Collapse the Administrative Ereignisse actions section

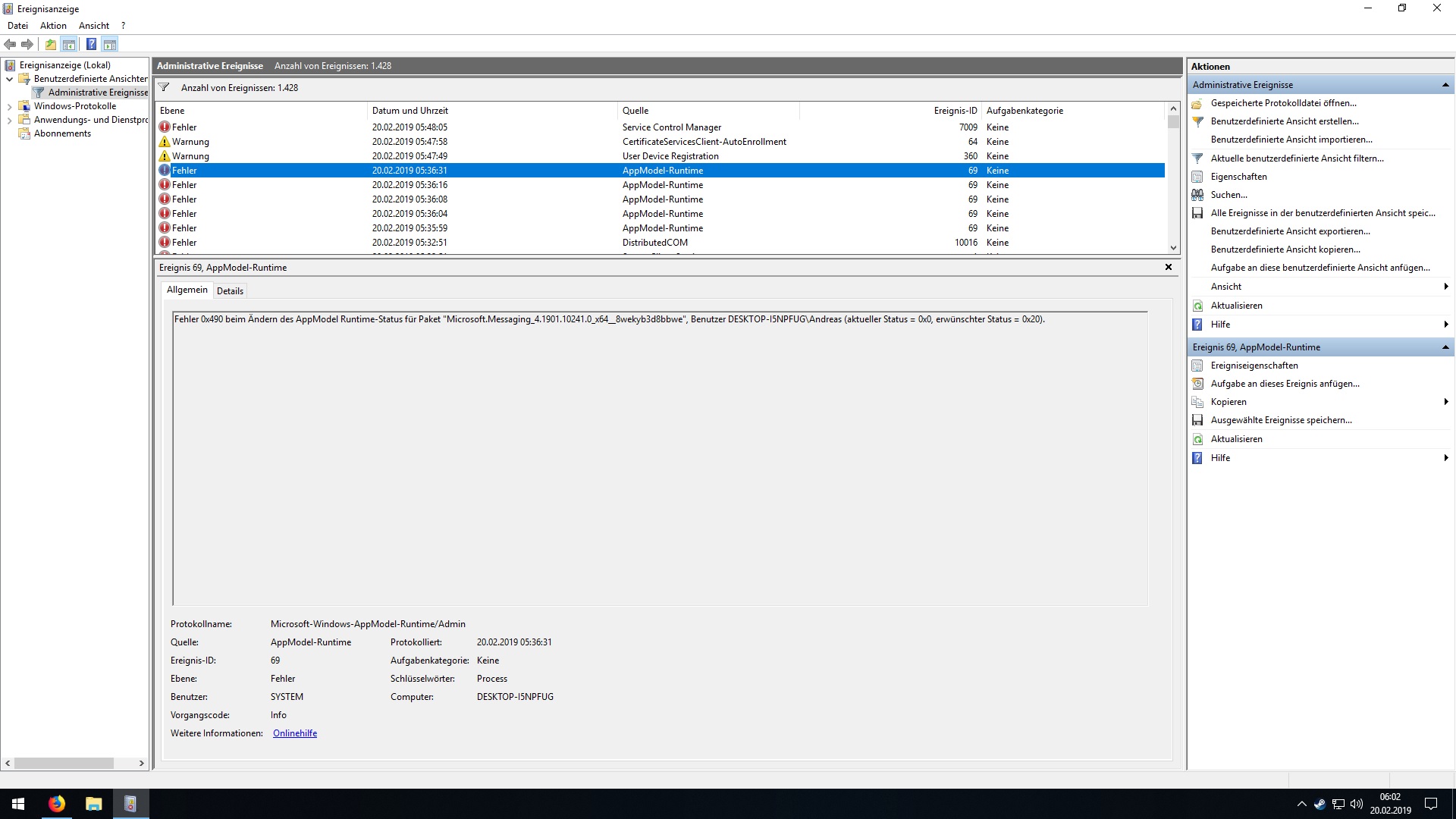(1445, 85)
